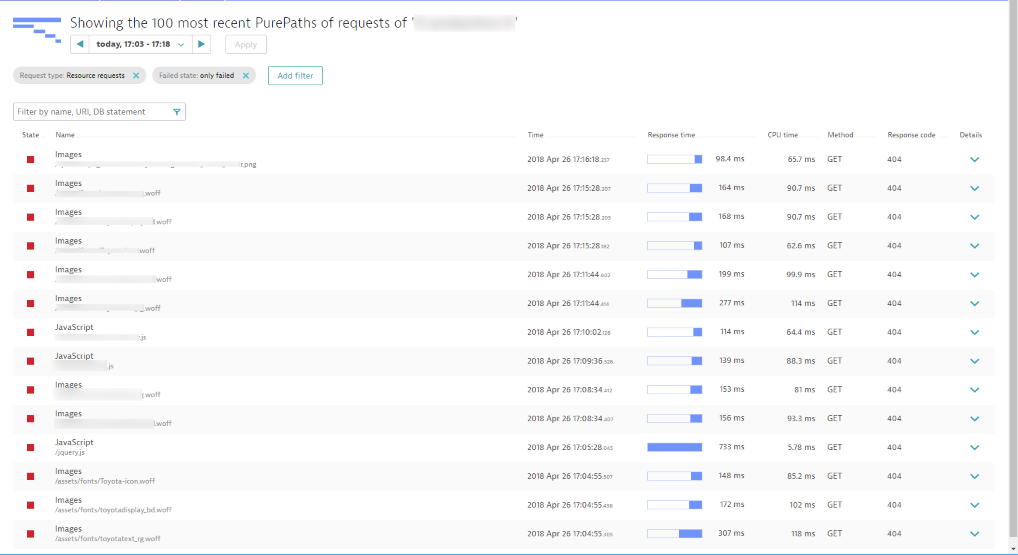Sort table by Response time column

671,135
